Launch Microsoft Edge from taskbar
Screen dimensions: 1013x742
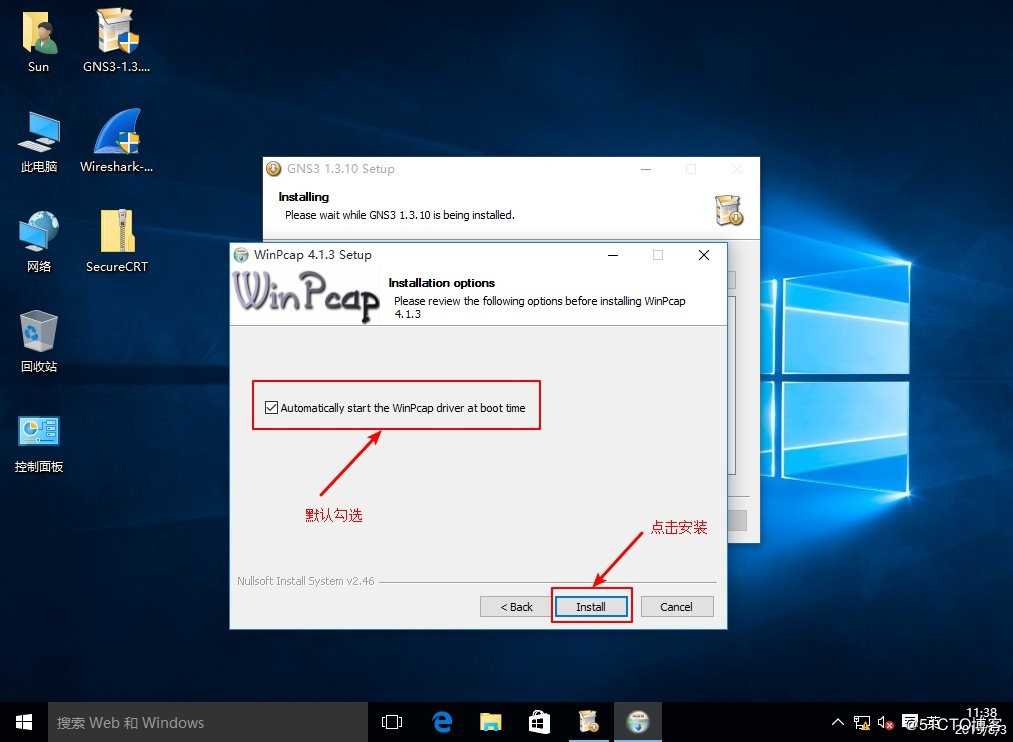coord(442,722)
